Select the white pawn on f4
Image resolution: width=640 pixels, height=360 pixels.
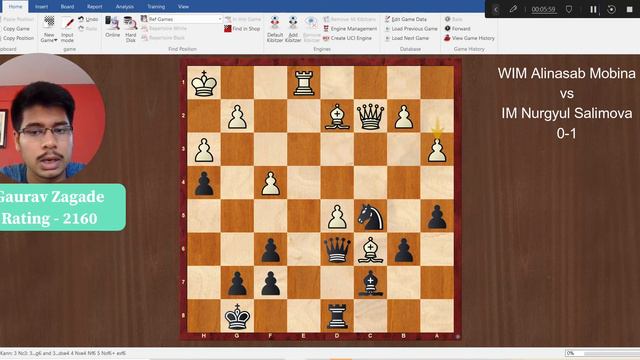coord(271,183)
